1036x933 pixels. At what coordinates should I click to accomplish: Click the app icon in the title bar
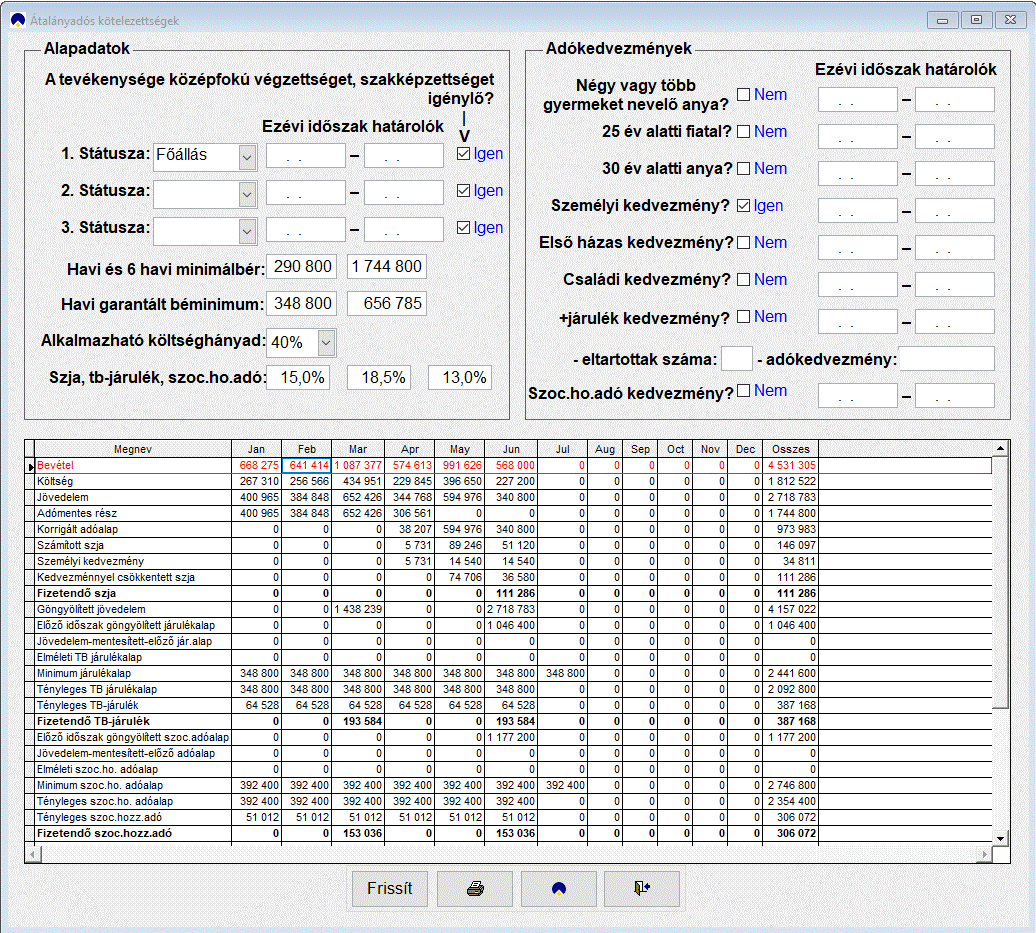(18, 20)
